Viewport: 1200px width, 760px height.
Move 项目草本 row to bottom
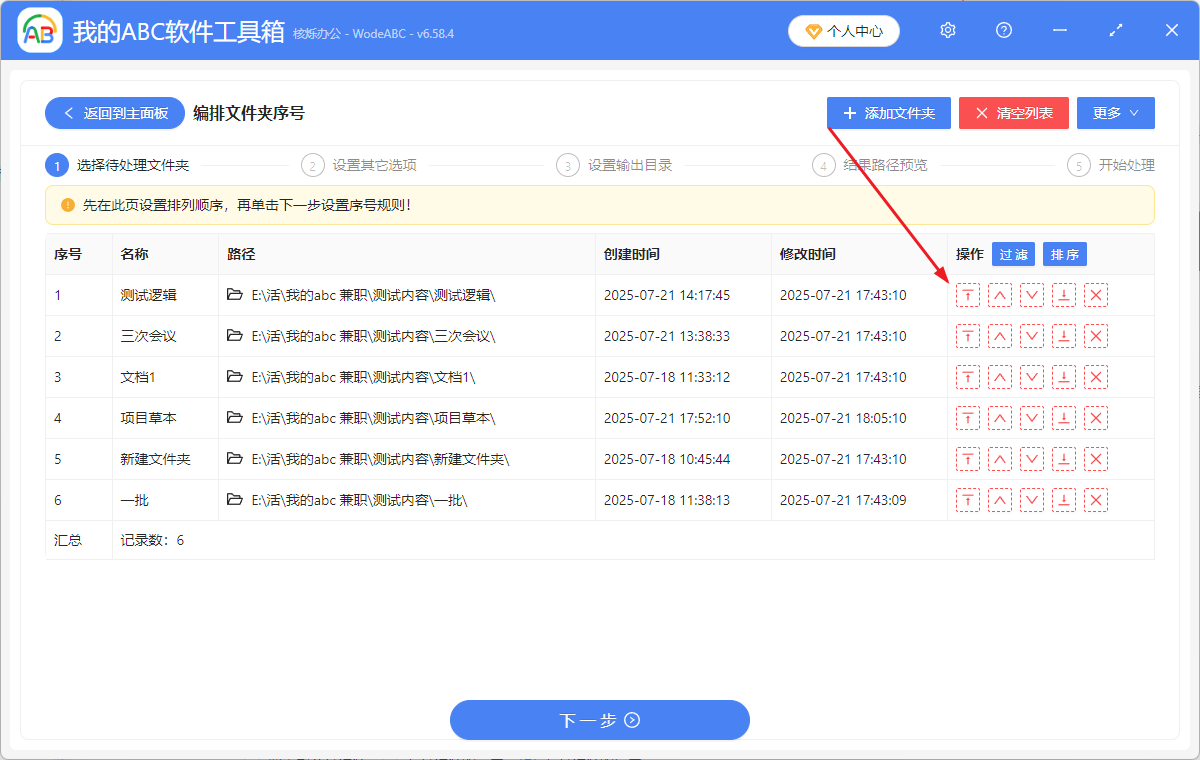click(1064, 418)
